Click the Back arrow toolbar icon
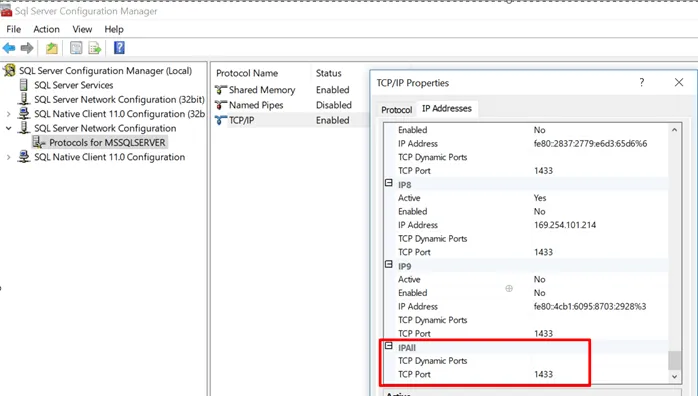 pyautogui.click(x=9, y=48)
